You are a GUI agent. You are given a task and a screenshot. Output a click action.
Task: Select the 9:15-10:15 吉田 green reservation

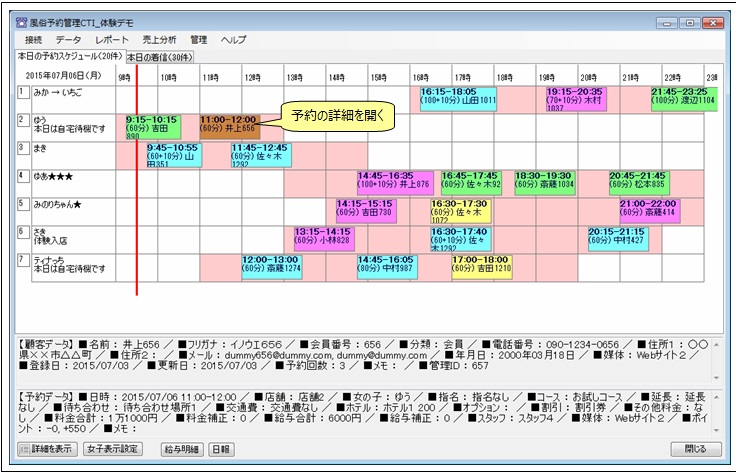(152, 125)
